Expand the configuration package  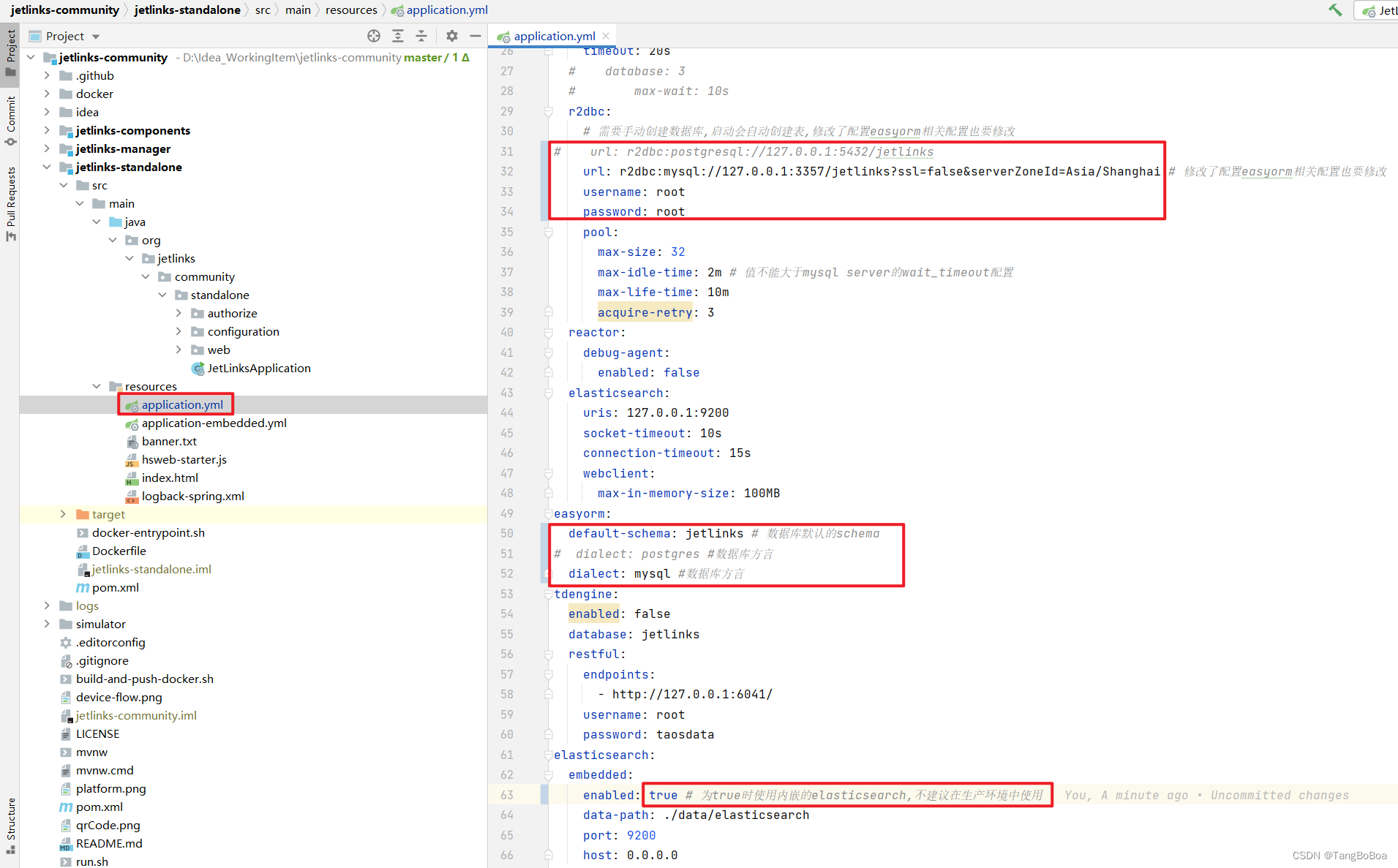(178, 331)
